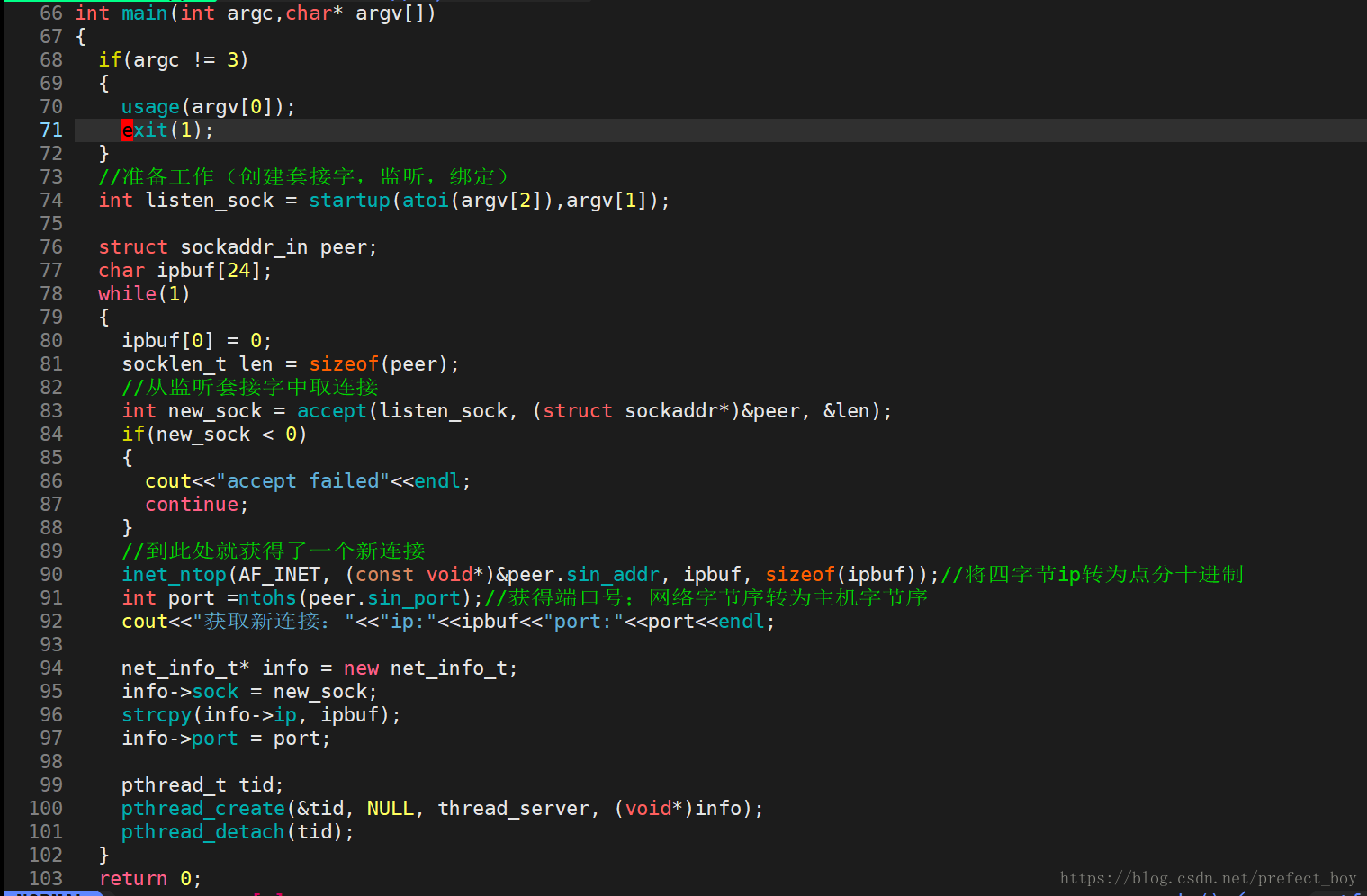Click 'struct' keyword on line 76

(x=133, y=247)
